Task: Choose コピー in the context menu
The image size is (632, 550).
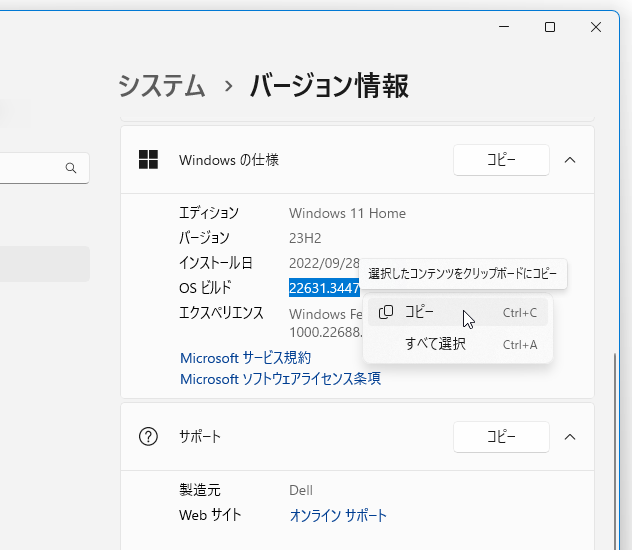Action: [458, 312]
